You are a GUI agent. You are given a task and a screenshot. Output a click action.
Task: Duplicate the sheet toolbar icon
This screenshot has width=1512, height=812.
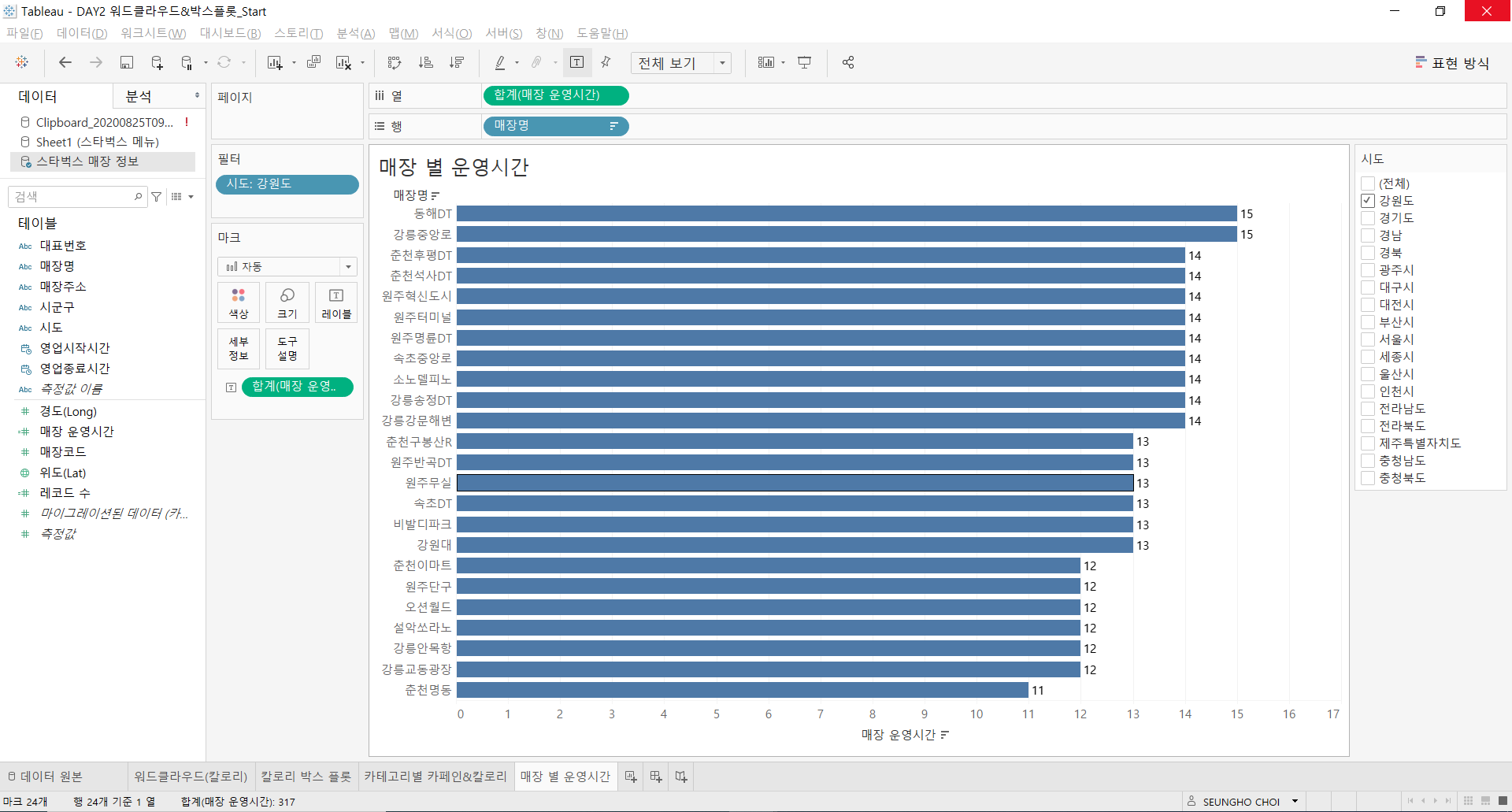(313, 62)
